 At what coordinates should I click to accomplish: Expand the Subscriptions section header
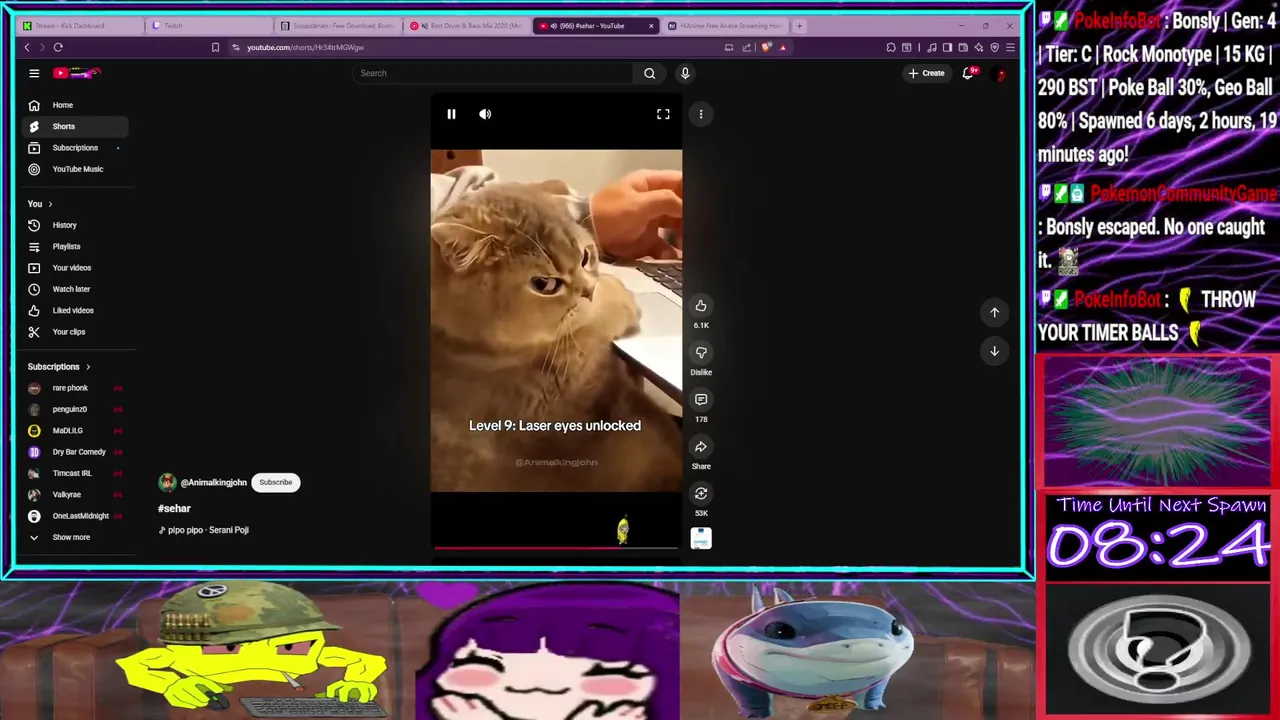(x=59, y=367)
